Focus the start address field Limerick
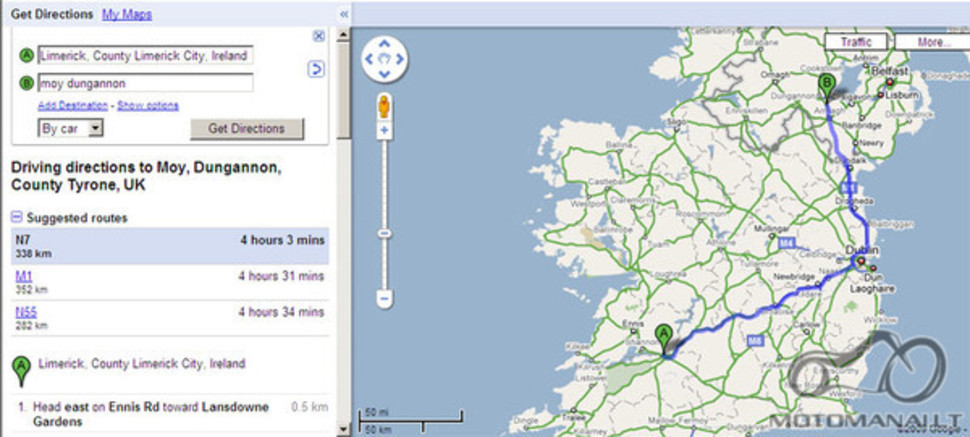 tap(145, 56)
